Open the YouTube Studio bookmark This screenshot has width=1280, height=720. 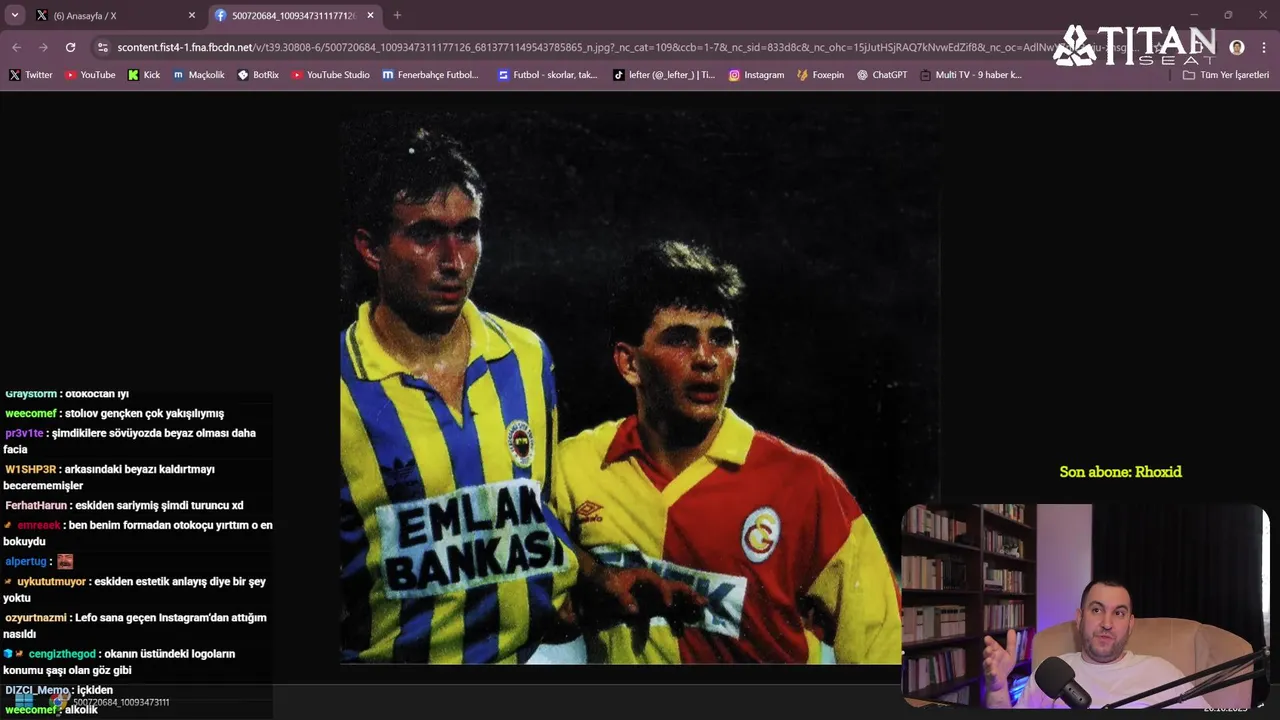pos(330,75)
